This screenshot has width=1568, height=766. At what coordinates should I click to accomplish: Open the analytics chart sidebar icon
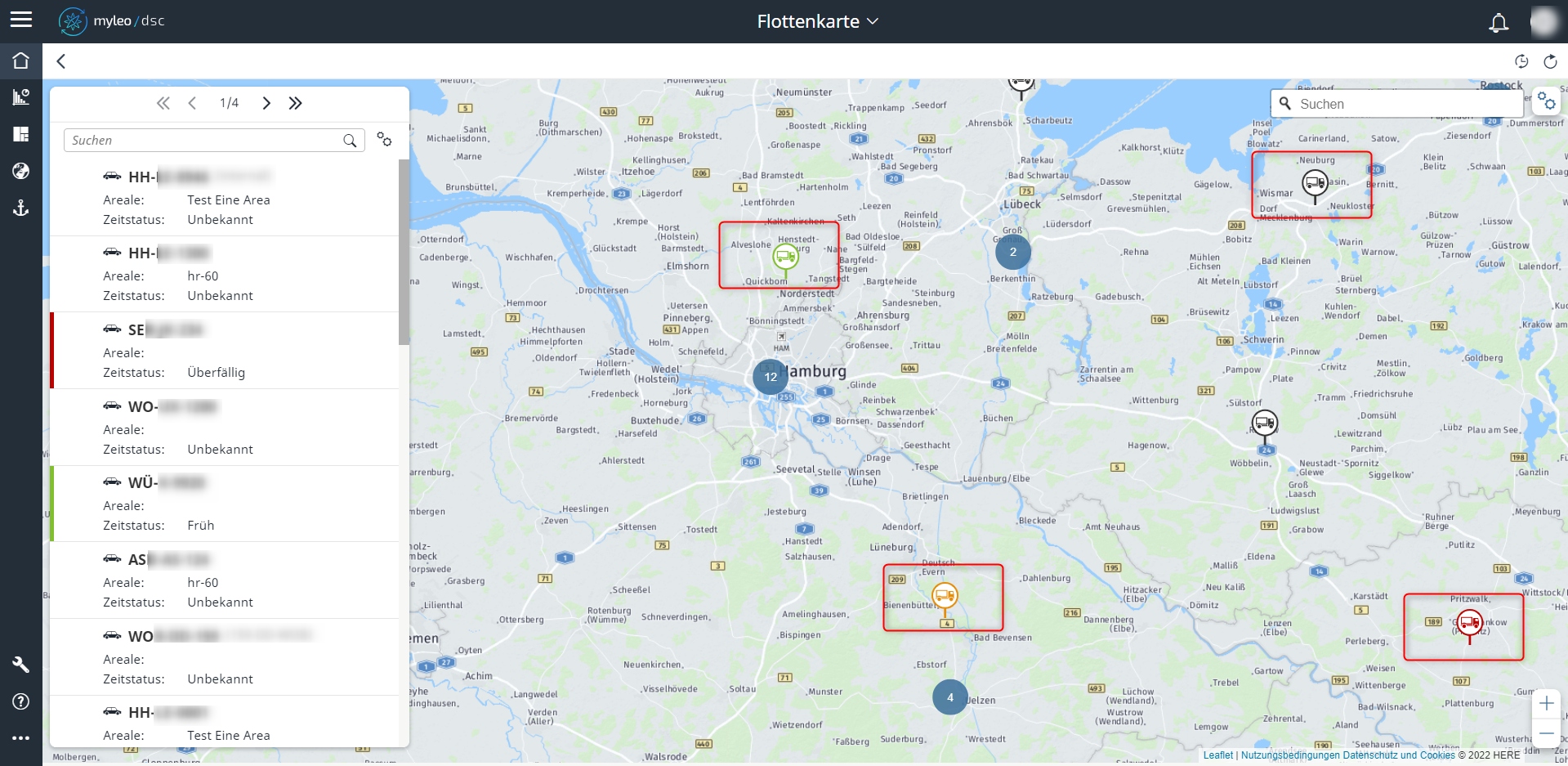click(x=21, y=97)
